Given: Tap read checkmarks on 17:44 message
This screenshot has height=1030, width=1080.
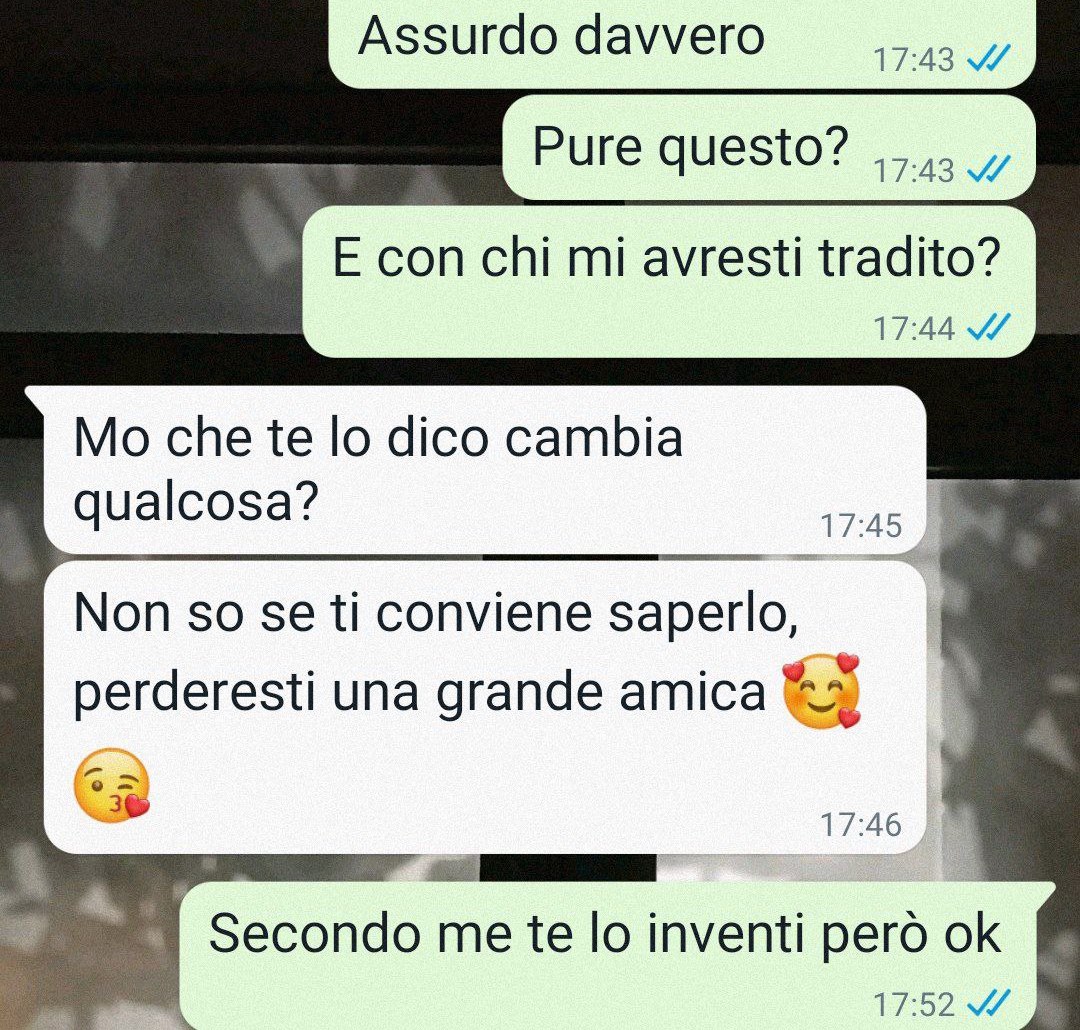Looking at the screenshot, I should [989, 327].
